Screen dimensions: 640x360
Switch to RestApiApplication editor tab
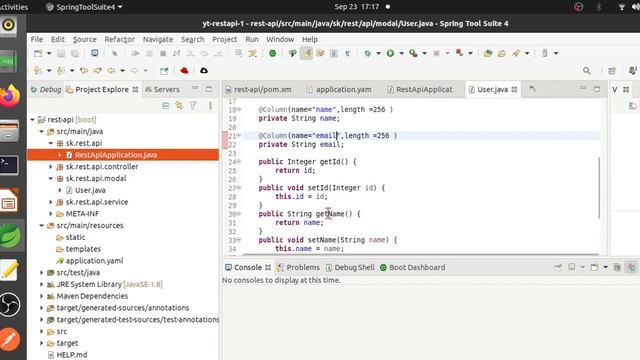coord(420,89)
